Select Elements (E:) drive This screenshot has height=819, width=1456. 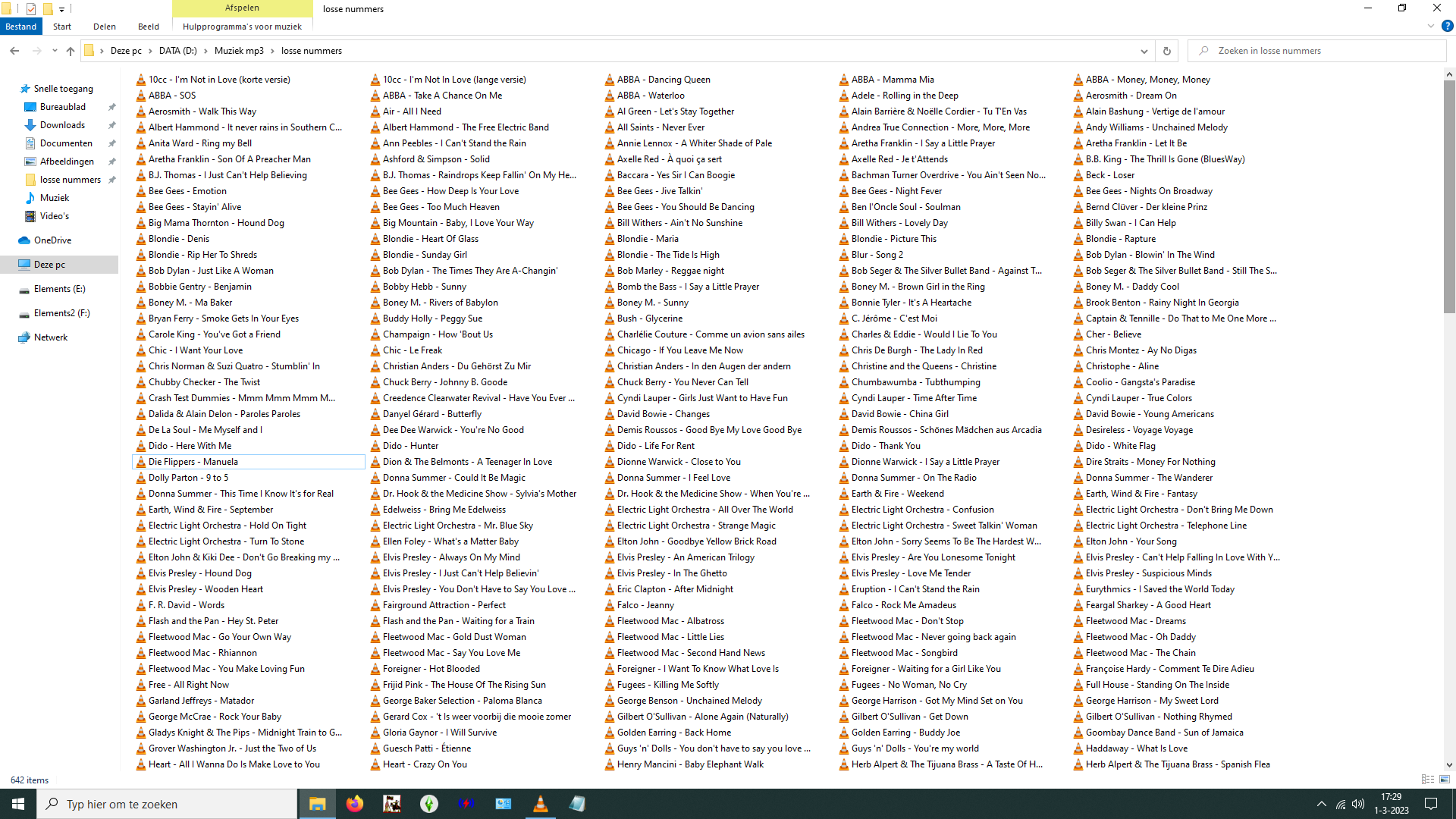[x=59, y=289]
